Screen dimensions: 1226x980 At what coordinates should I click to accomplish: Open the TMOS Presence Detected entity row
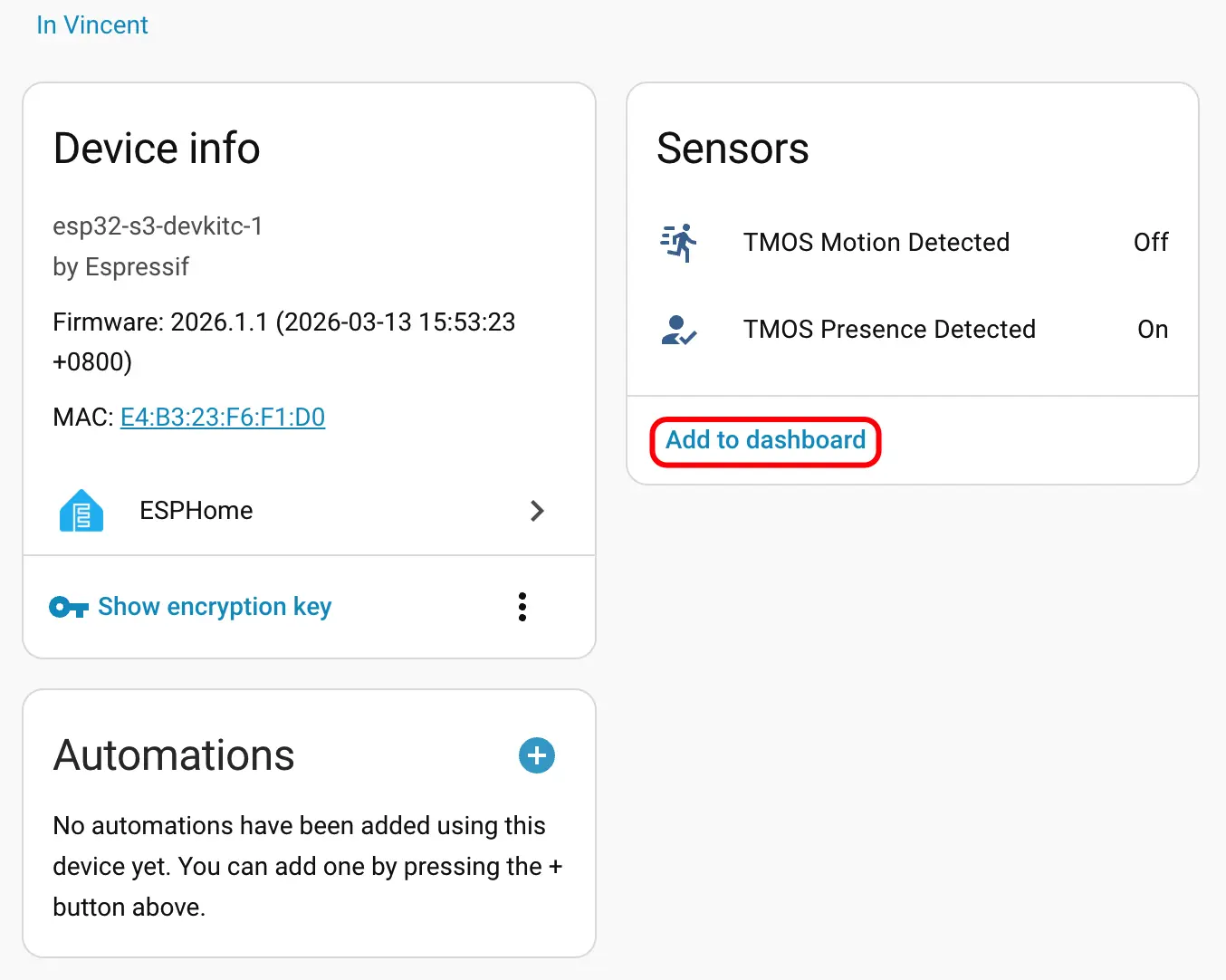coord(888,330)
